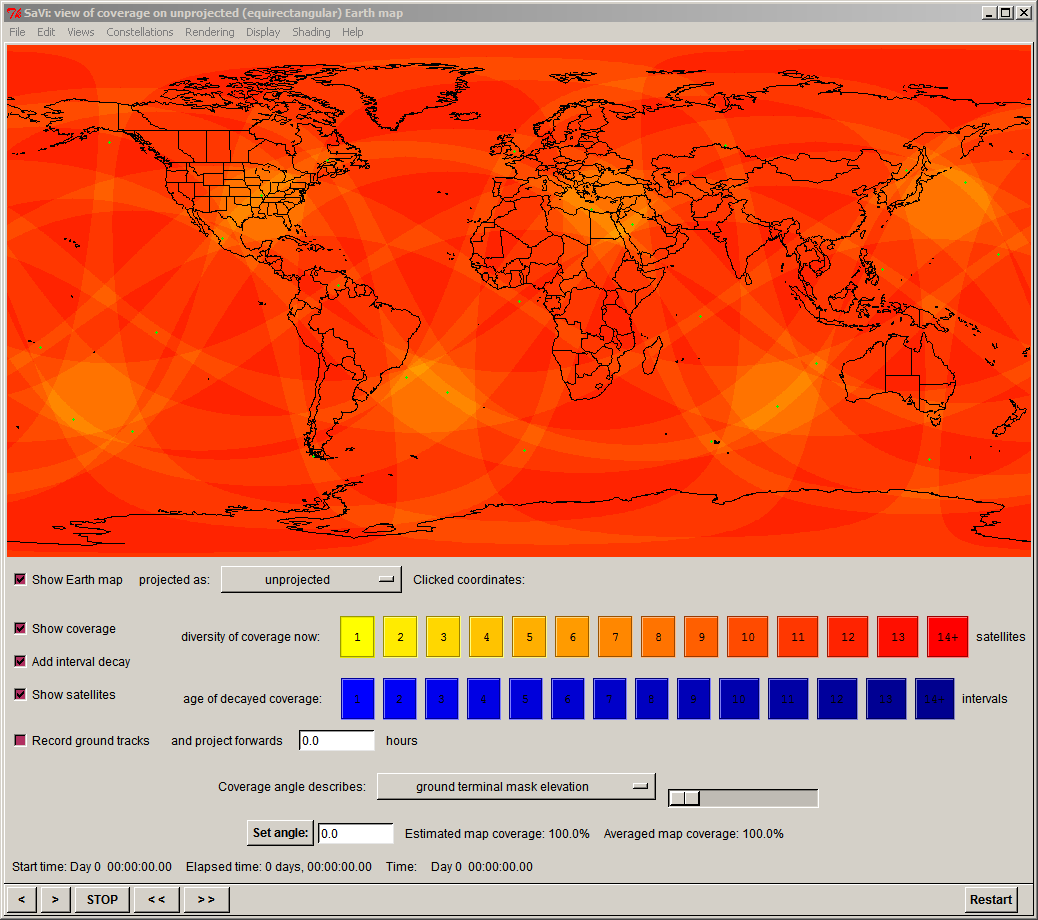Viewport: 1038px width, 920px height.
Task: Uncheck Add interval decay option
Action: point(20,662)
